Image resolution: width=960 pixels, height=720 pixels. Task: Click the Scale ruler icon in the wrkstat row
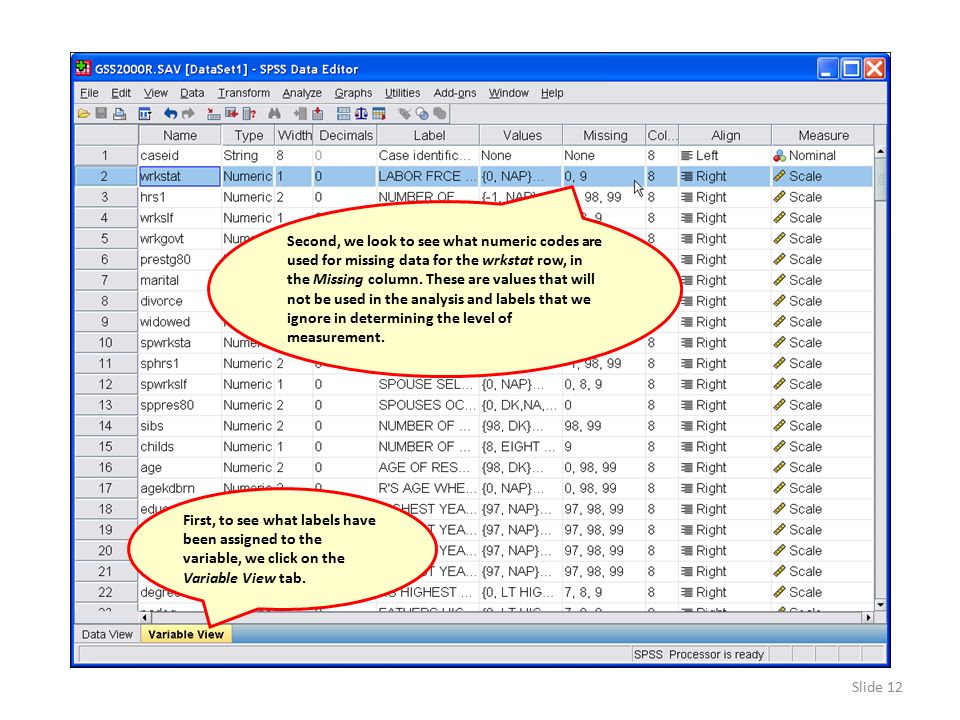(779, 176)
